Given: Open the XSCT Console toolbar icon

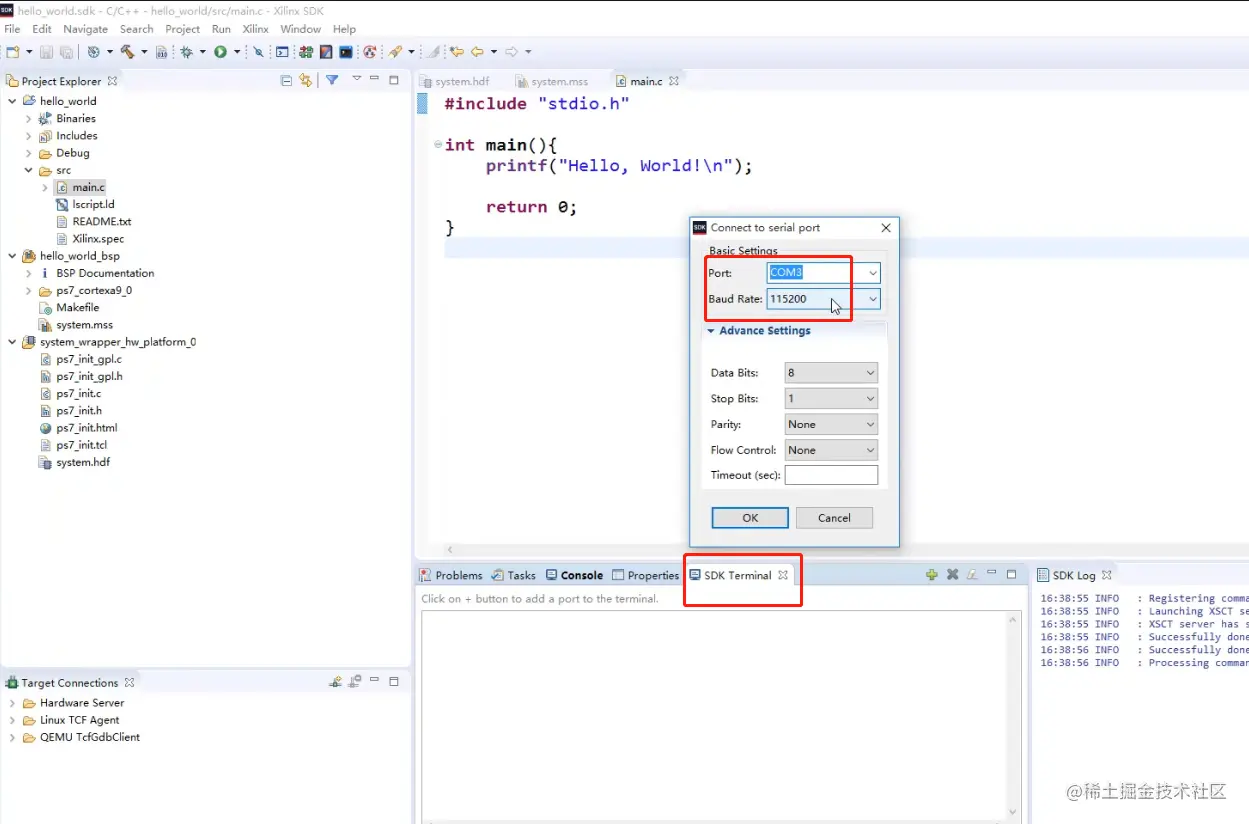Looking at the screenshot, I should point(282,52).
